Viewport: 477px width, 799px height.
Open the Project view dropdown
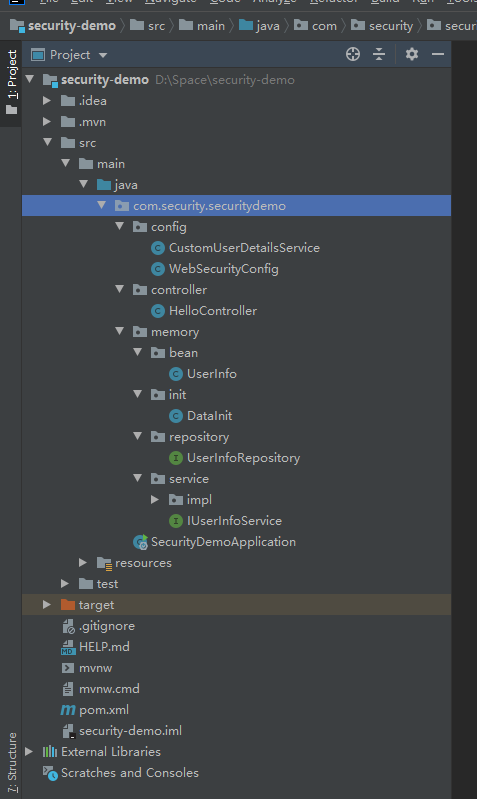pyautogui.click(x=103, y=55)
